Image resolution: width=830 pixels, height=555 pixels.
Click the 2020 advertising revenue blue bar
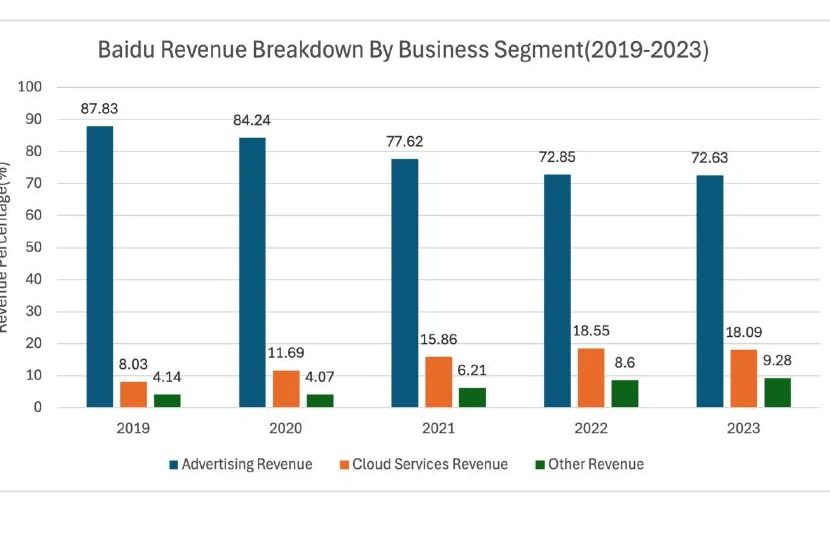[252, 273]
